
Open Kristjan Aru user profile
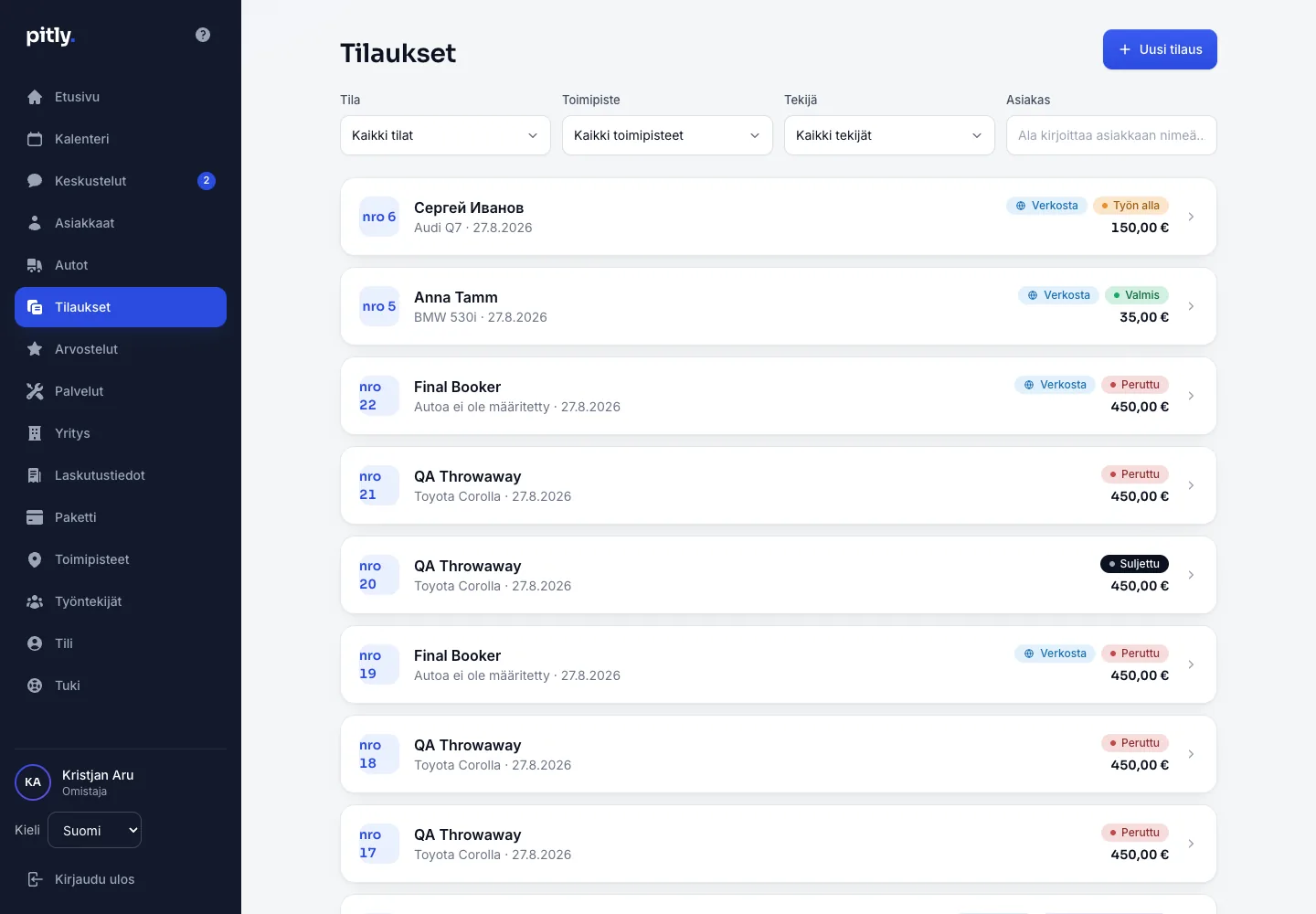121,782
